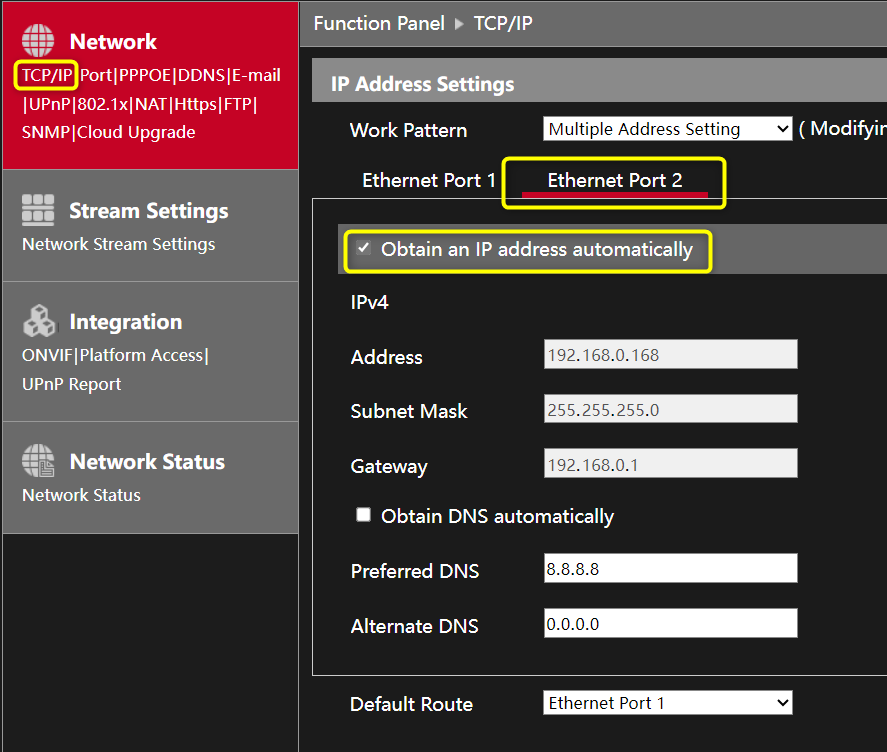Click the Integration cubes icon
The image size is (887, 752).
click(x=38, y=321)
